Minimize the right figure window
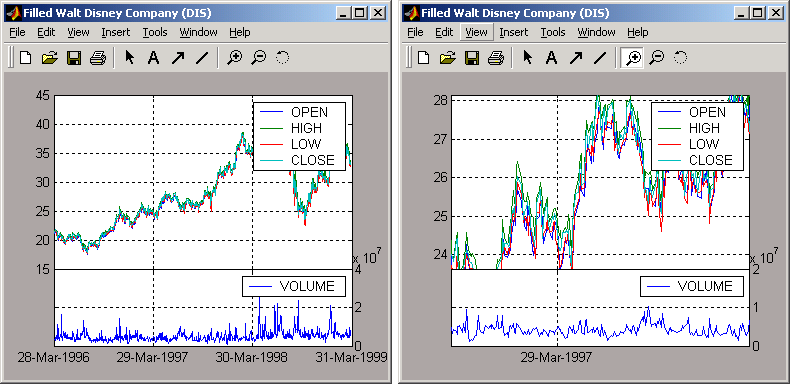790x384 pixels. pos(742,13)
